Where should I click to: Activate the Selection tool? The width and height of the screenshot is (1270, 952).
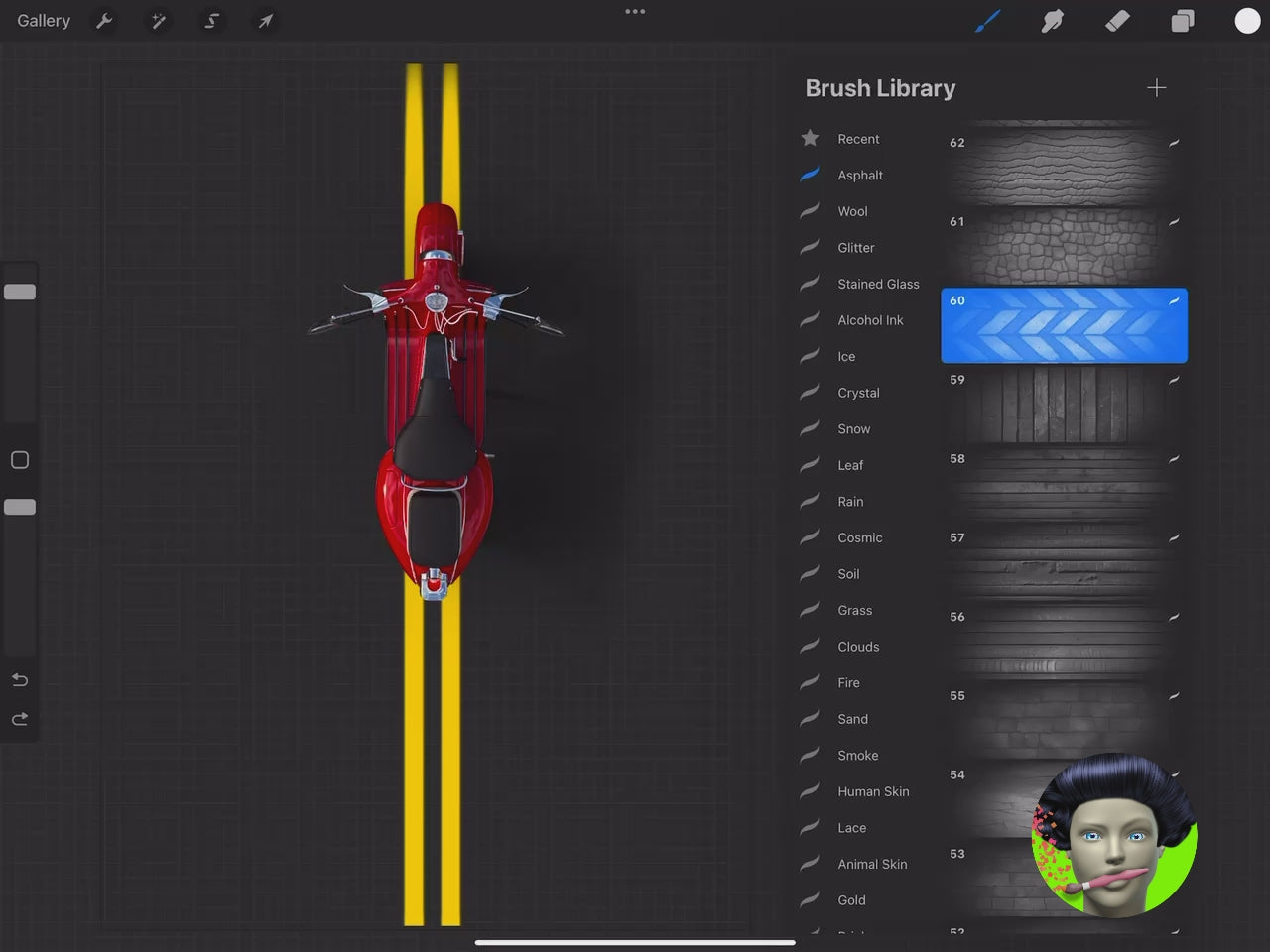pos(211,21)
